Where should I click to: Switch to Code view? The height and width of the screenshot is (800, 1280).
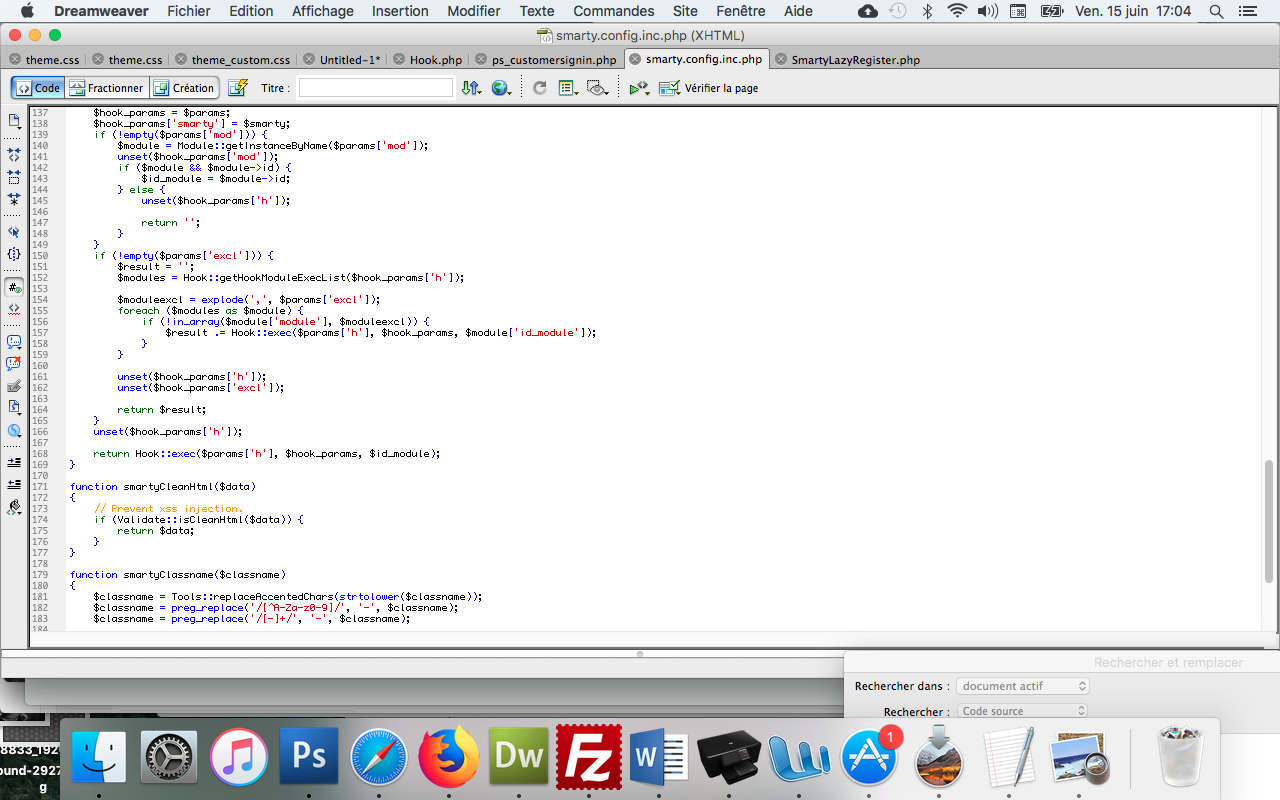(x=38, y=88)
